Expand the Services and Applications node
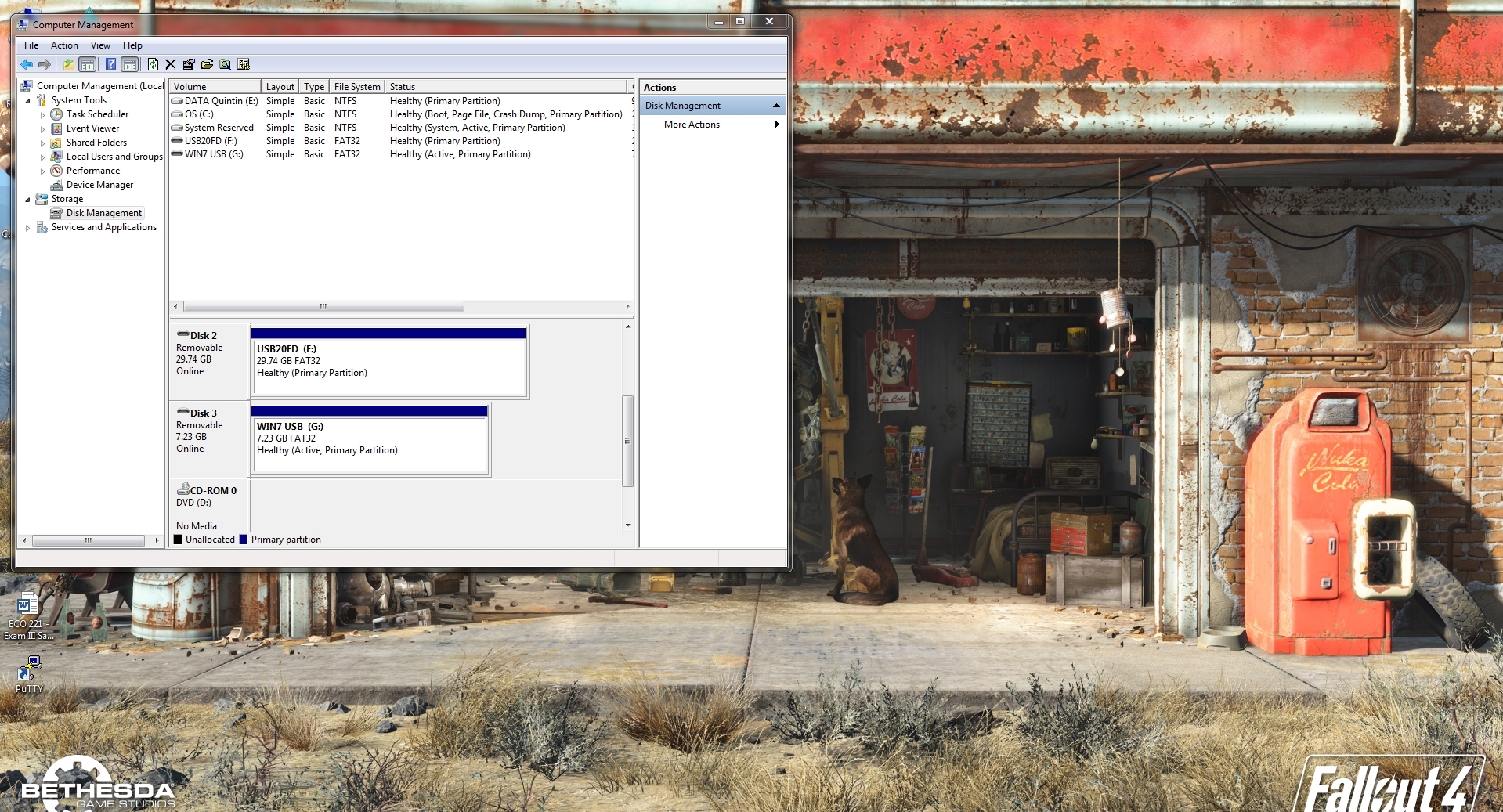The width and height of the screenshot is (1503, 812). [27, 227]
